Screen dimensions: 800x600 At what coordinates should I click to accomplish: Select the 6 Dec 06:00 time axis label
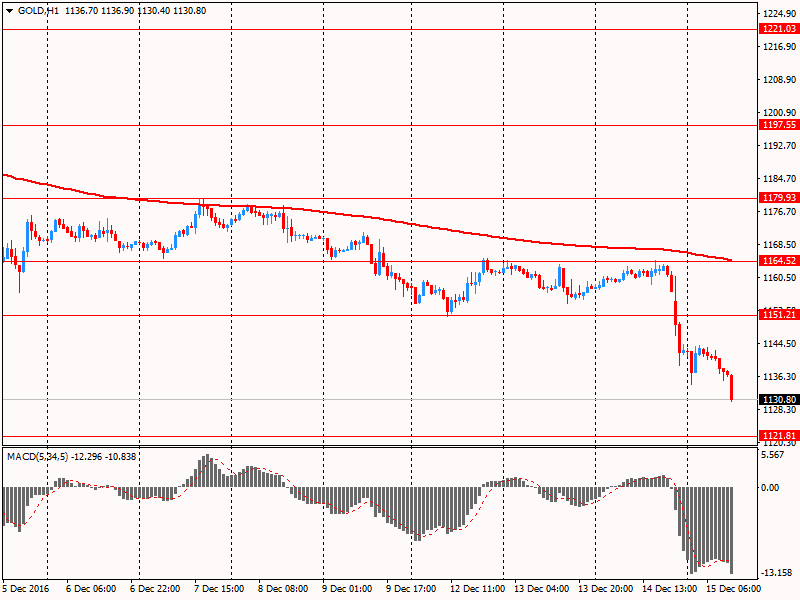pyautogui.click(x=91, y=588)
